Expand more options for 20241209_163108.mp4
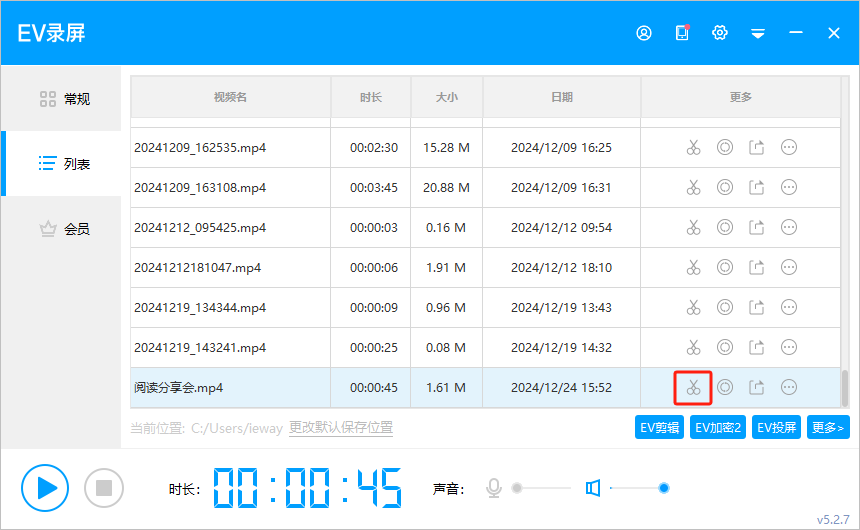This screenshot has width=860, height=530. tap(789, 187)
